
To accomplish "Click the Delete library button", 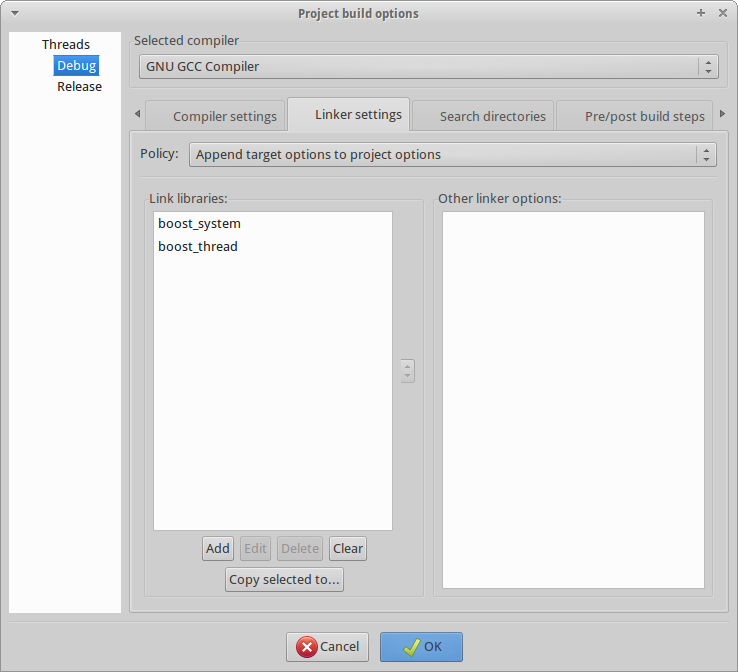I will click(x=300, y=549).
